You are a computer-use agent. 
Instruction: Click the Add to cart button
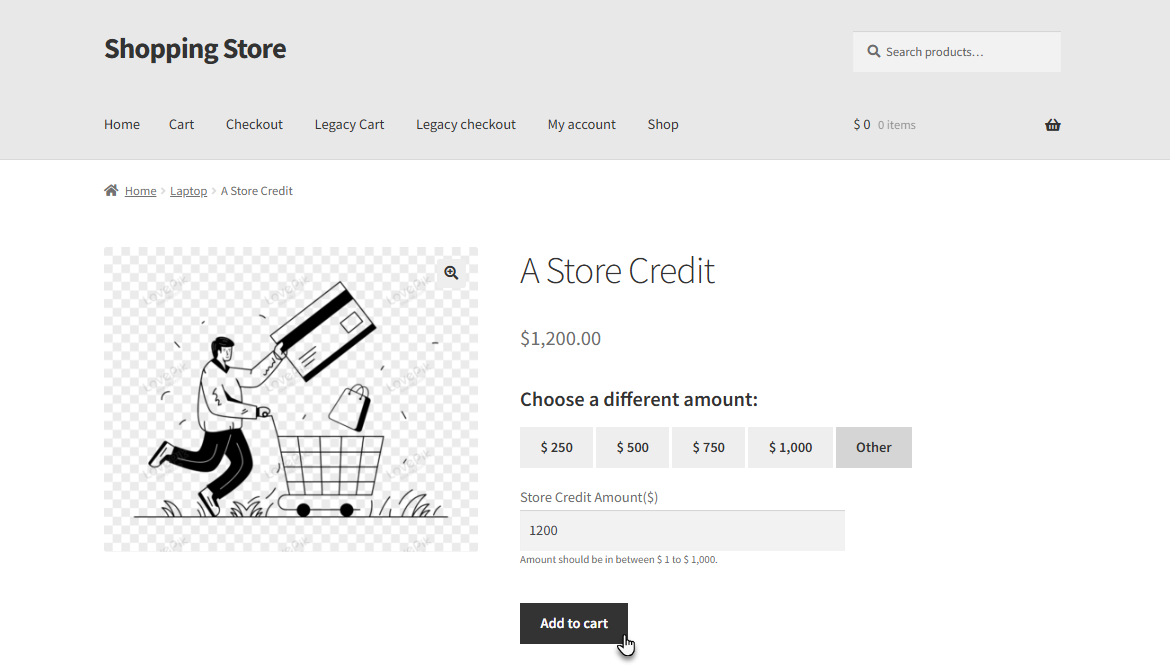(574, 624)
